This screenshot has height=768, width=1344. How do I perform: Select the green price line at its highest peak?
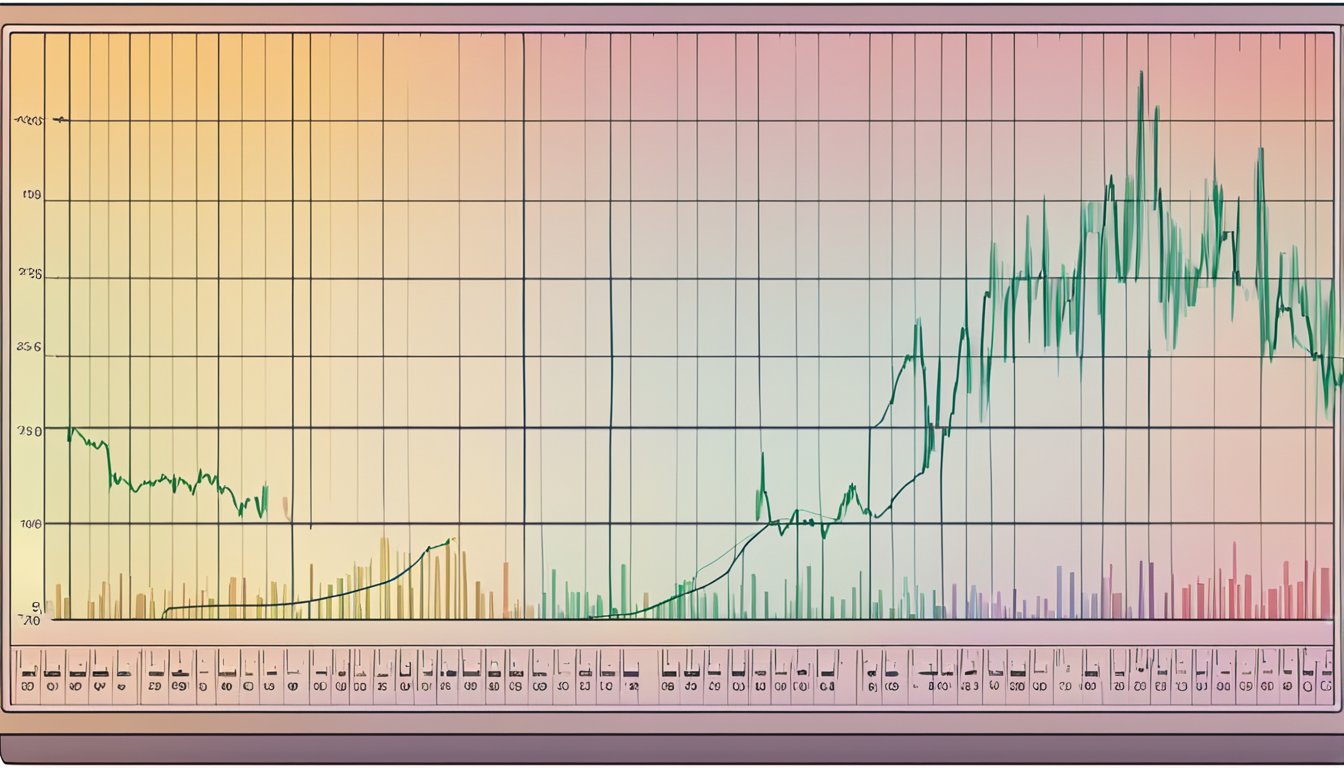pyautogui.click(x=1142, y=75)
